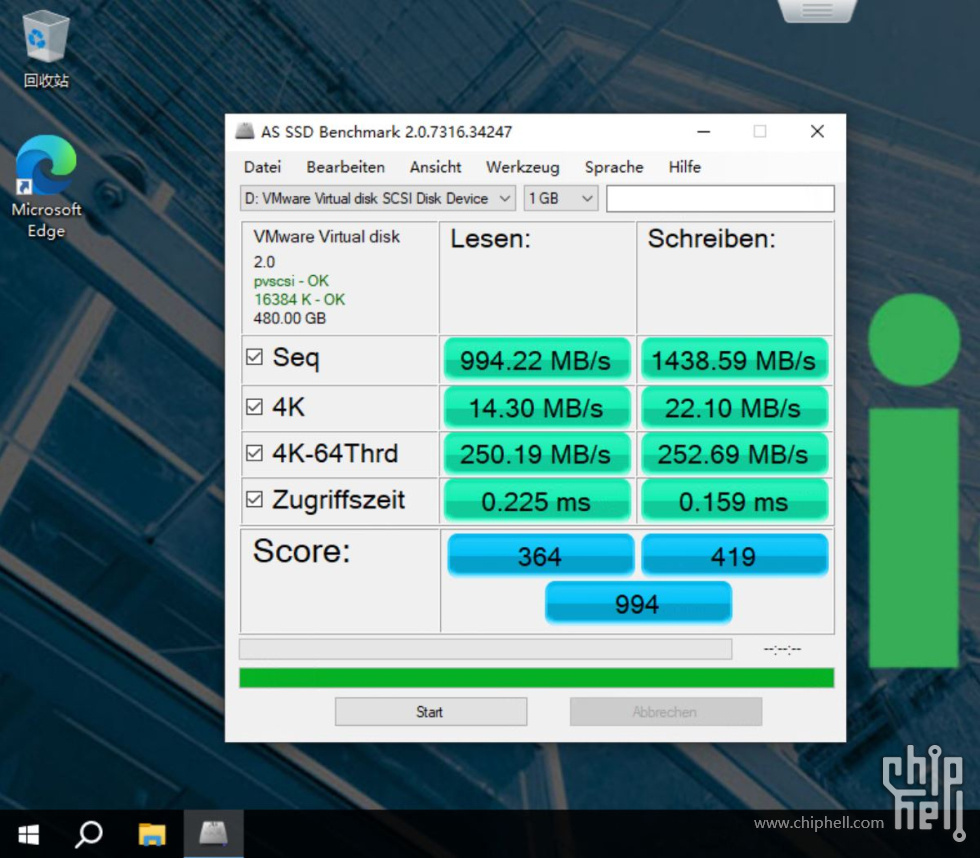Click the Windows Start button
The image size is (980, 858).
tap(29, 834)
